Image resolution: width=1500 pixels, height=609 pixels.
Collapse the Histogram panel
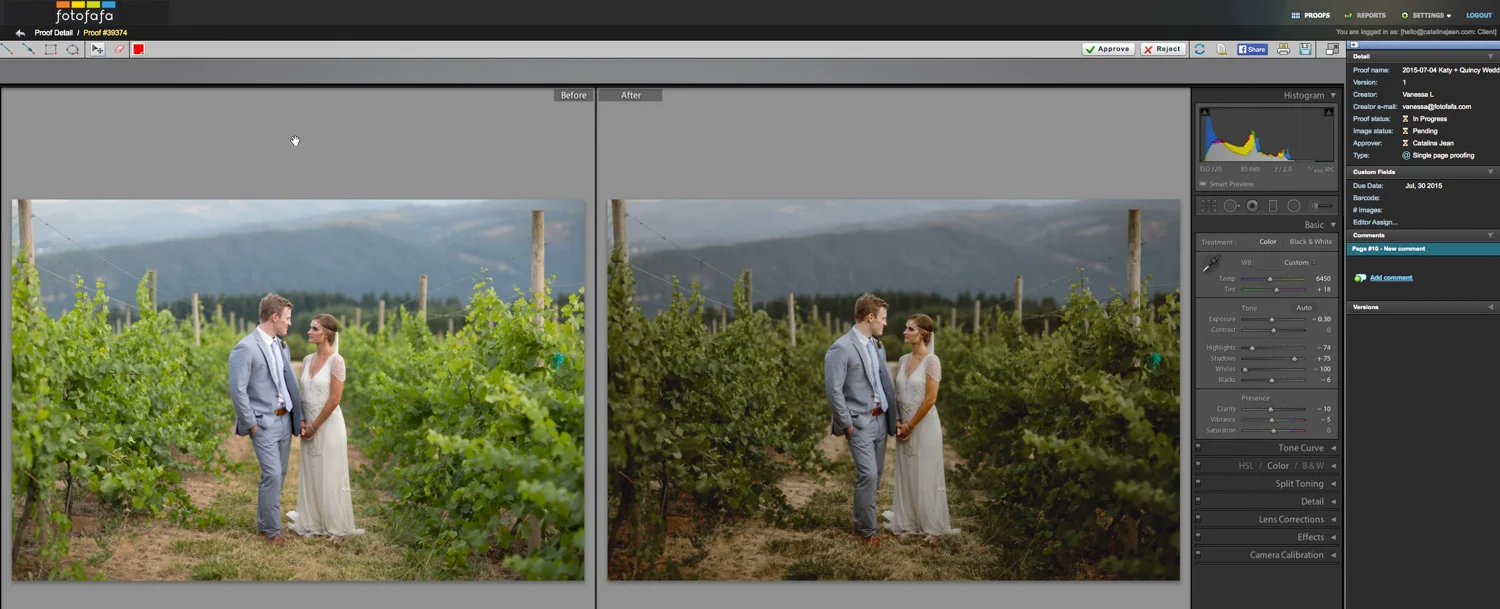(1332, 95)
